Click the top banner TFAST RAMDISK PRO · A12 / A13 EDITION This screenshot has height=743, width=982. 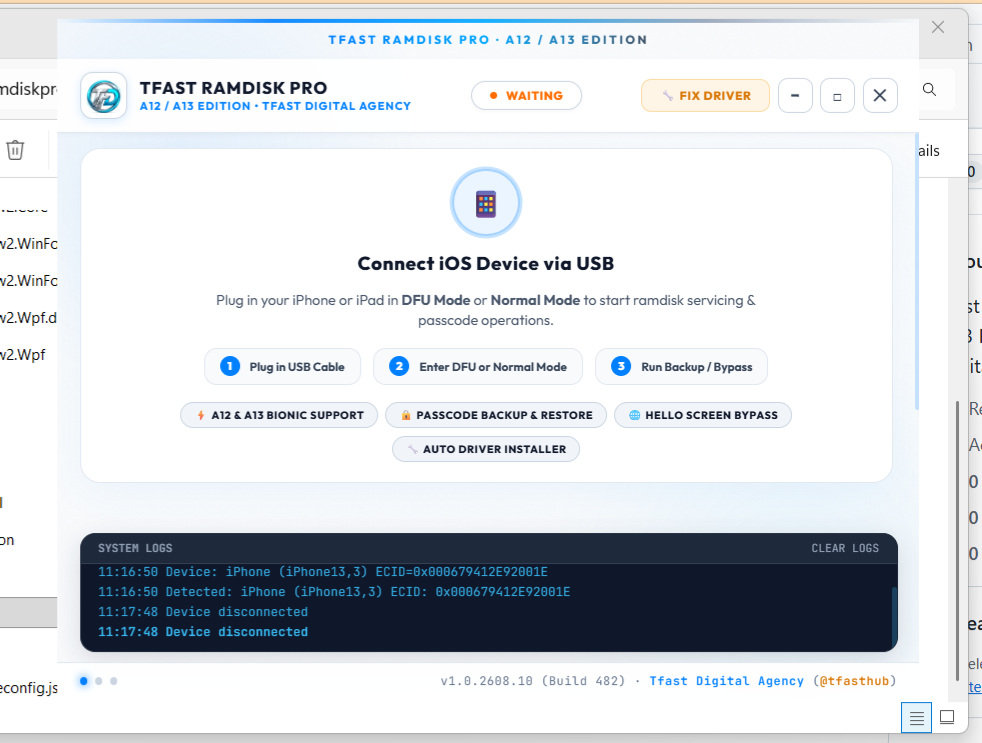[488, 40]
